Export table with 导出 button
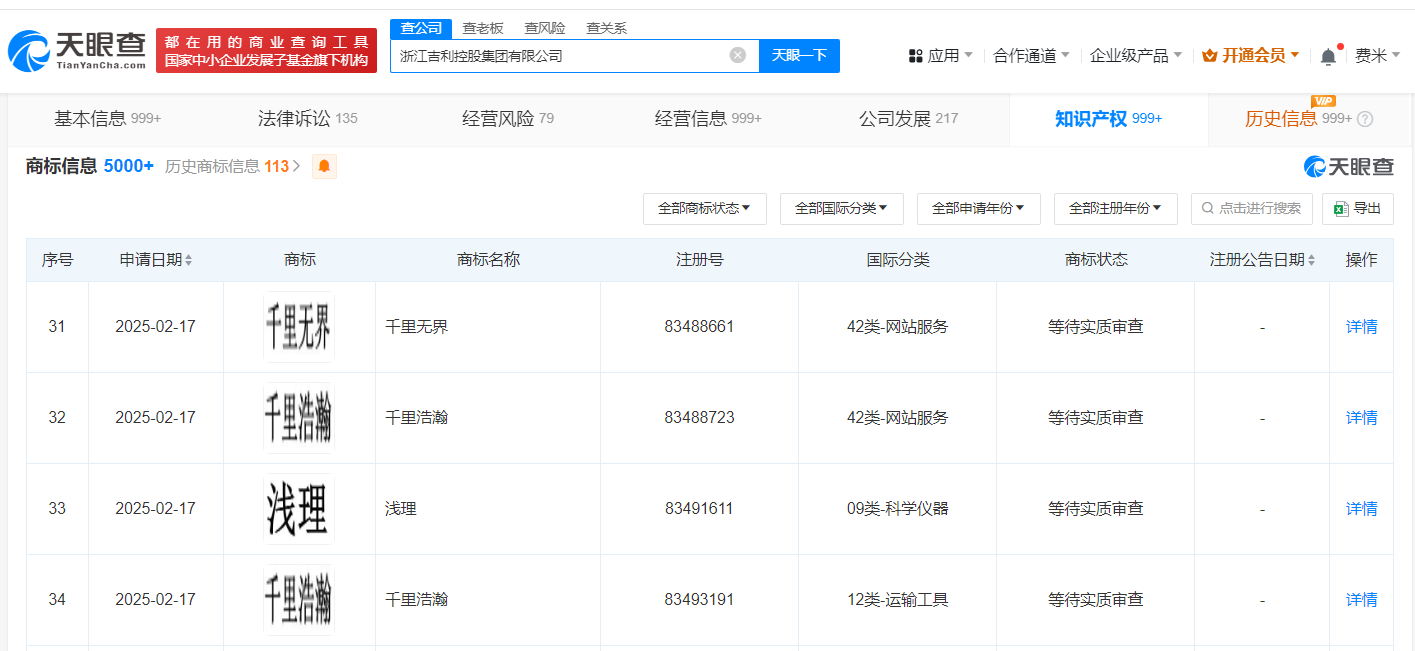 (x=1357, y=208)
